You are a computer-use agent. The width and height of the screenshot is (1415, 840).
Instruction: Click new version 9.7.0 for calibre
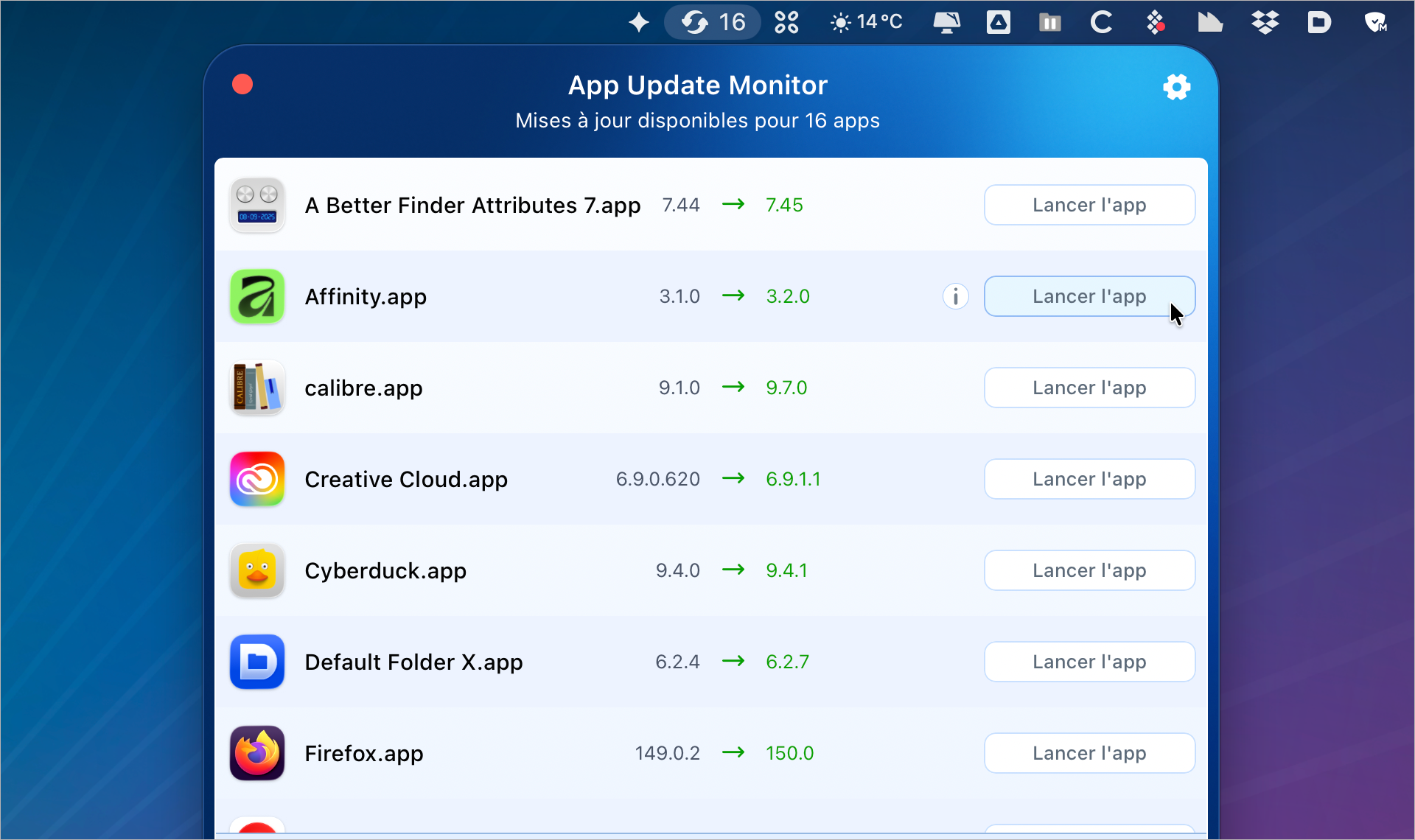click(786, 388)
